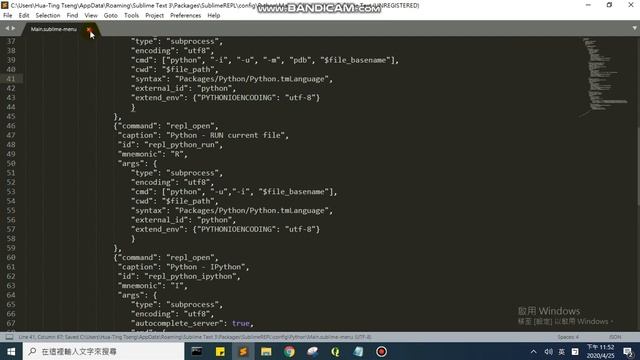Open the Preferences menu

186,16
